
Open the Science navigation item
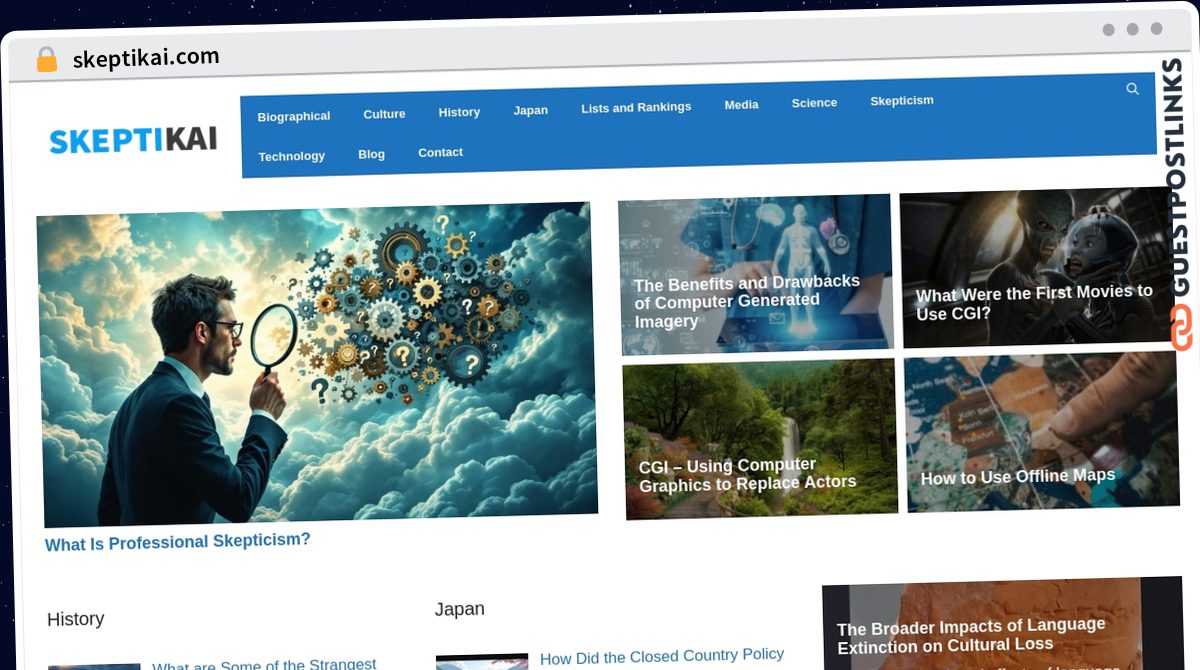pyautogui.click(x=814, y=102)
